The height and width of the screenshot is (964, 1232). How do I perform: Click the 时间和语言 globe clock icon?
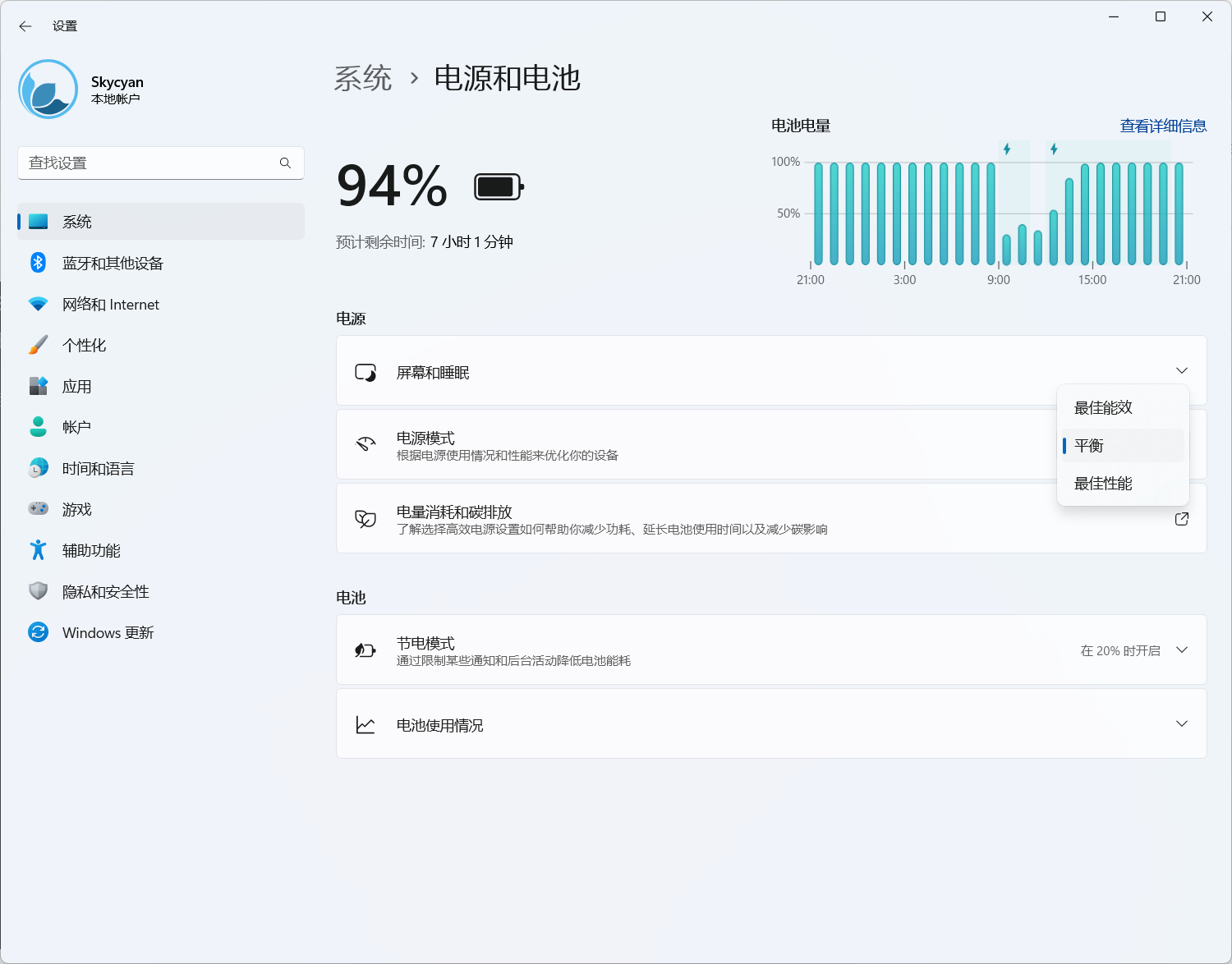[x=39, y=468]
